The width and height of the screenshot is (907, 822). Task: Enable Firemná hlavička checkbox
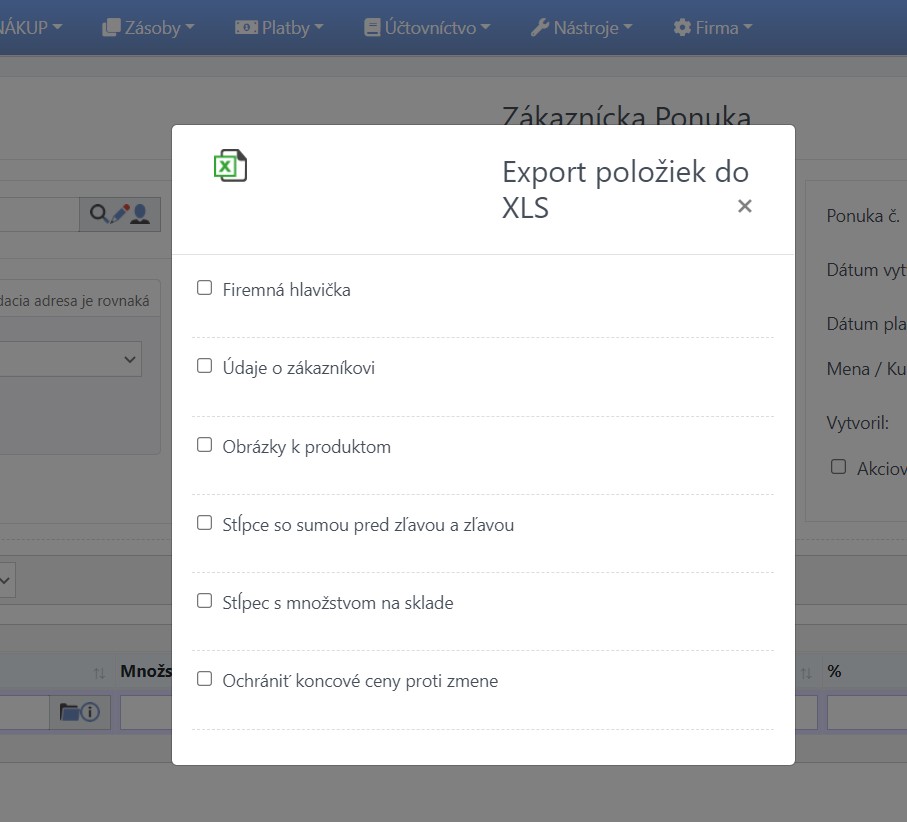(x=204, y=287)
